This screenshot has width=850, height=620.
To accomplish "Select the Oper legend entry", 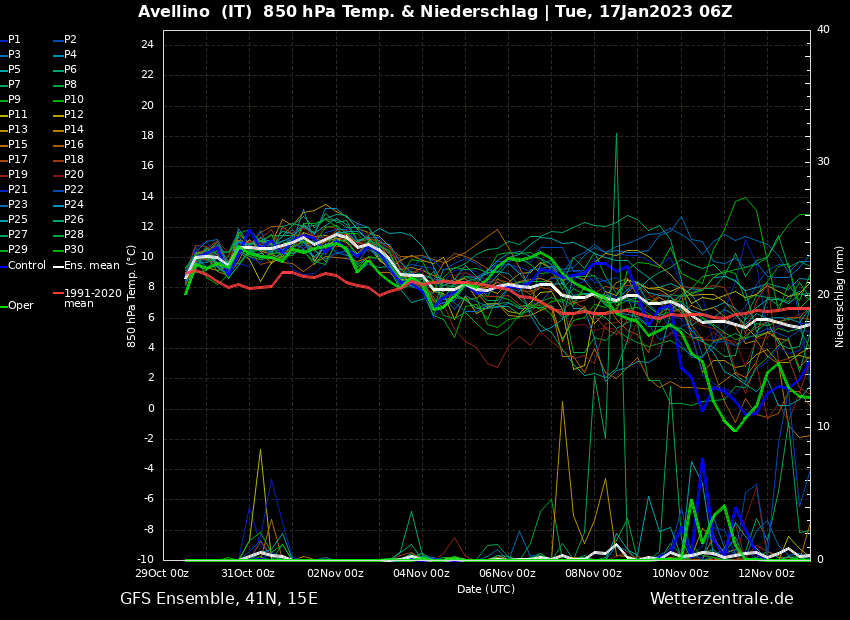I will click(21, 306).
